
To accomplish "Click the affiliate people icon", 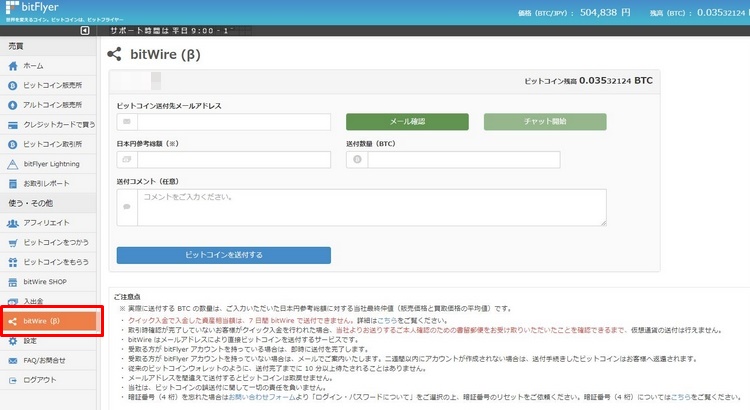I will pyautogui.click(x=13, y=223).
